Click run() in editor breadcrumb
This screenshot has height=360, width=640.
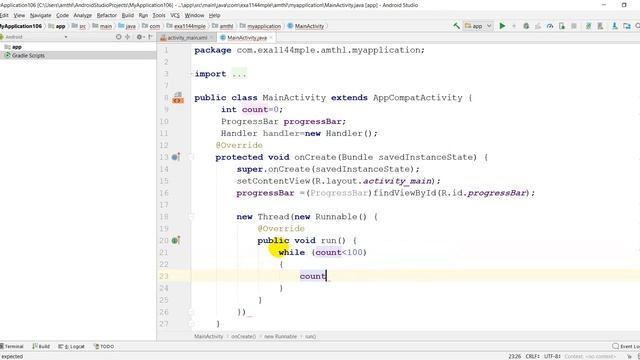pyautogui.click(x=311, y=337)
